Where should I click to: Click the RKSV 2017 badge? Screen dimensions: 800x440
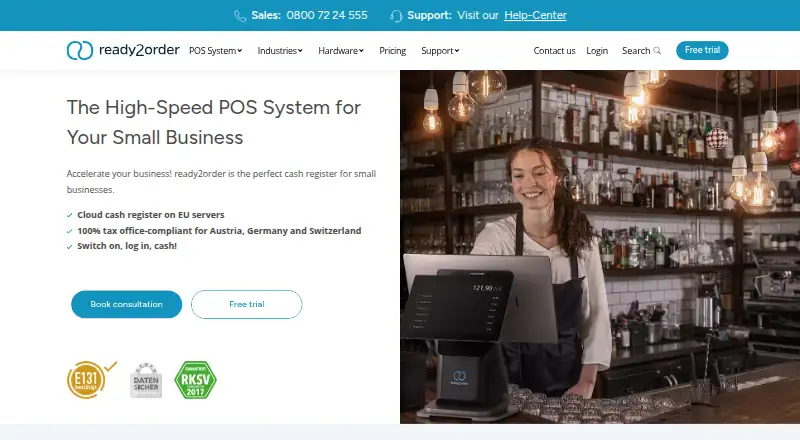(x=195, y=380)
